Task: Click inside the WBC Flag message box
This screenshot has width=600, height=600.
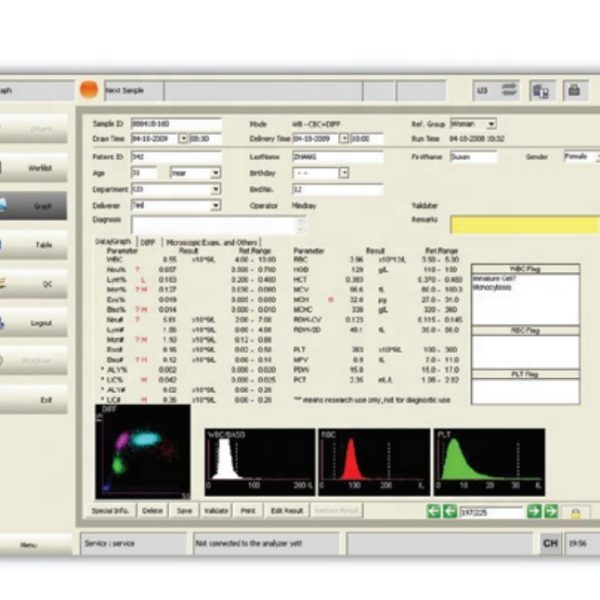Action: (525, 299)
